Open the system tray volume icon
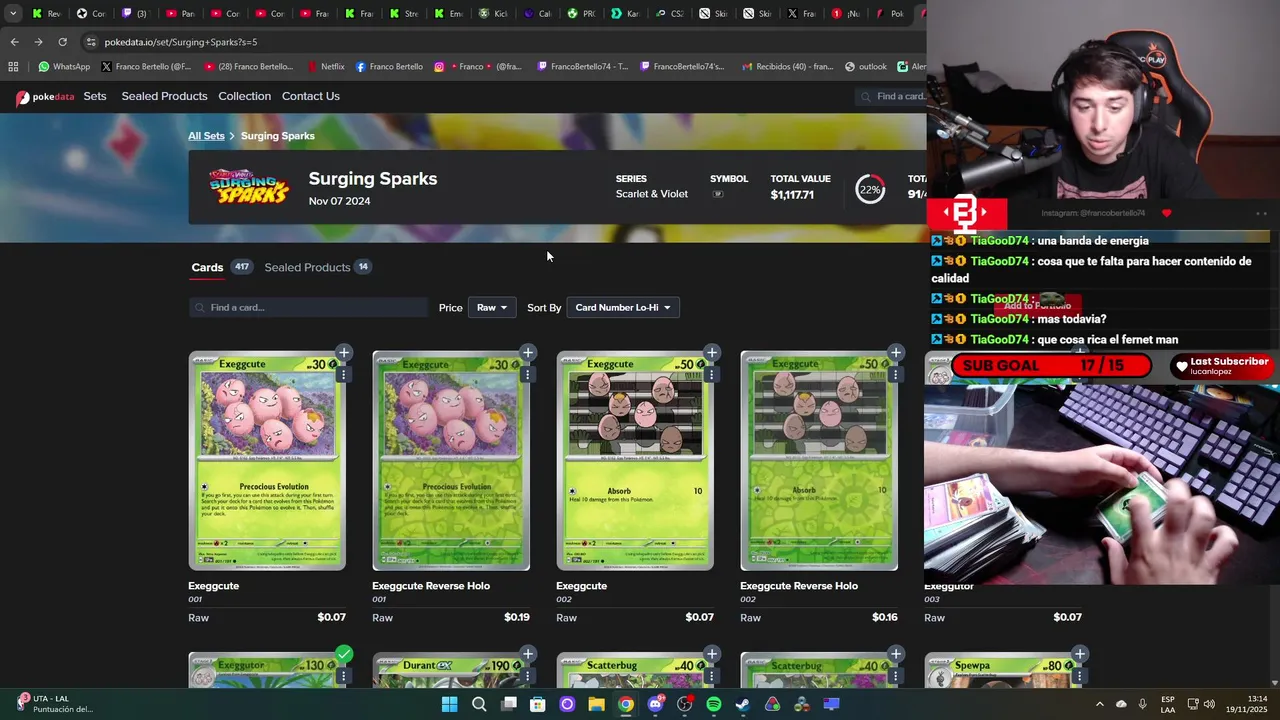The height and width of the screenshot is (720, 1280). click(x=1209, y=704)
